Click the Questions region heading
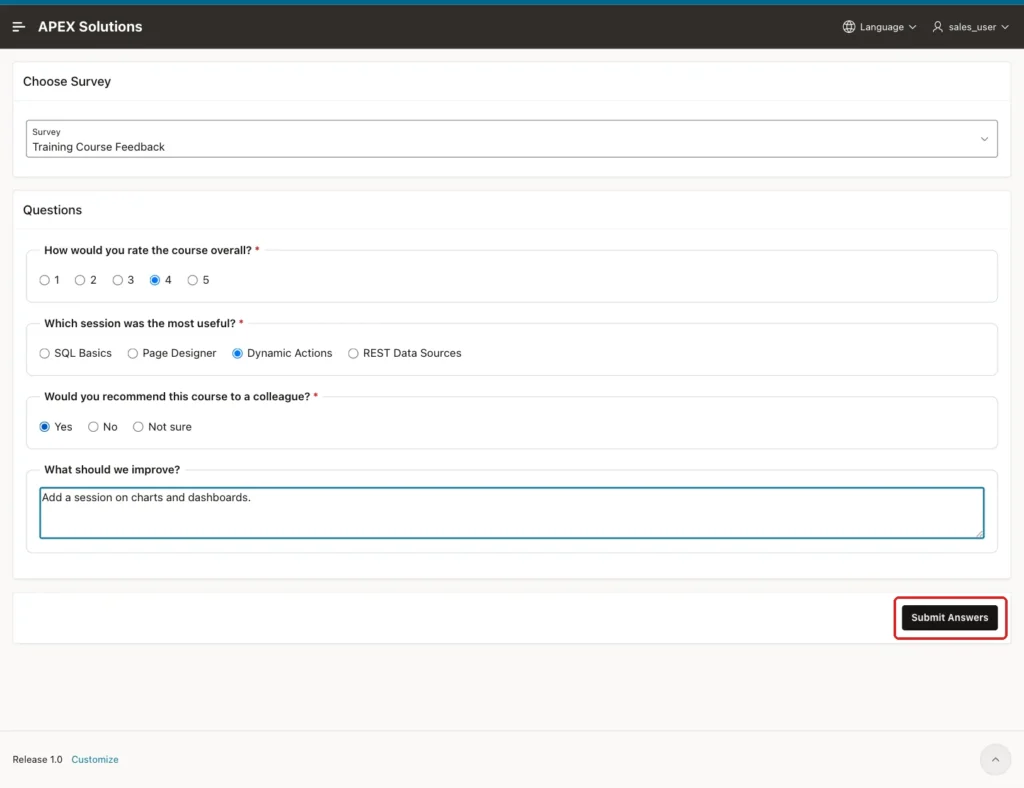 (52, 210)
